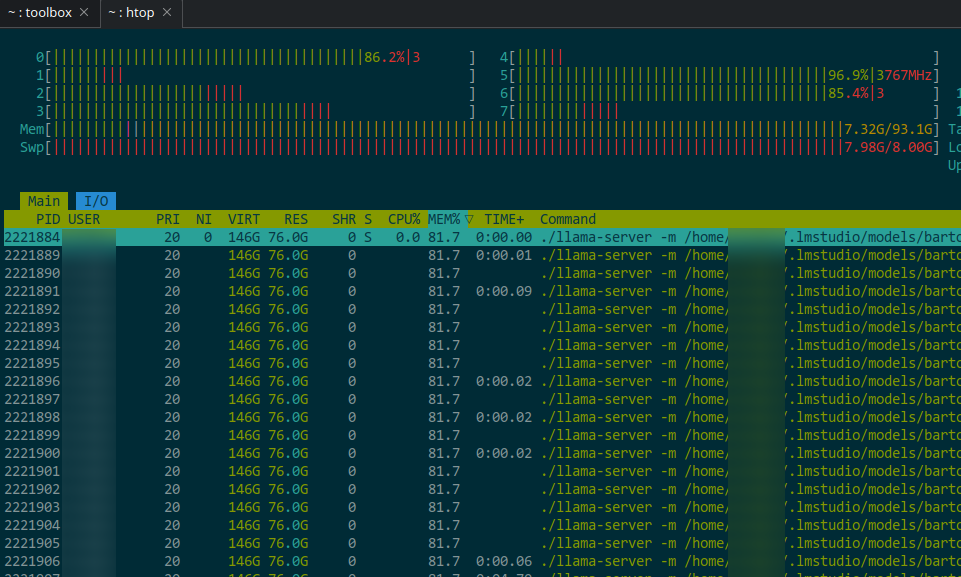Click TIME+ value 0:00.06 for PID 2221906
961x577 pixels.
click(504, 561)
